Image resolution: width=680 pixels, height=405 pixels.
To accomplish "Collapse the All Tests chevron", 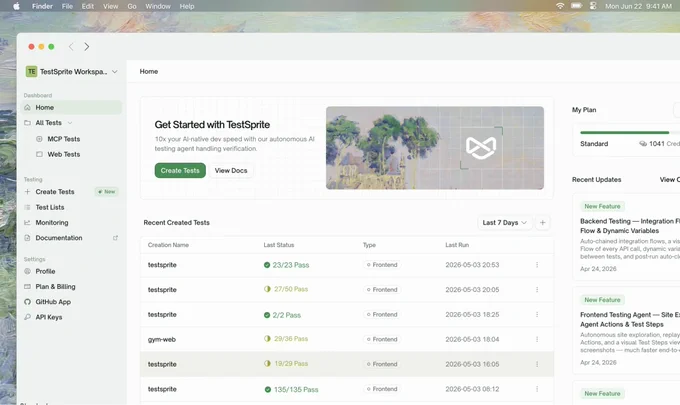I will tap(70, 123).
